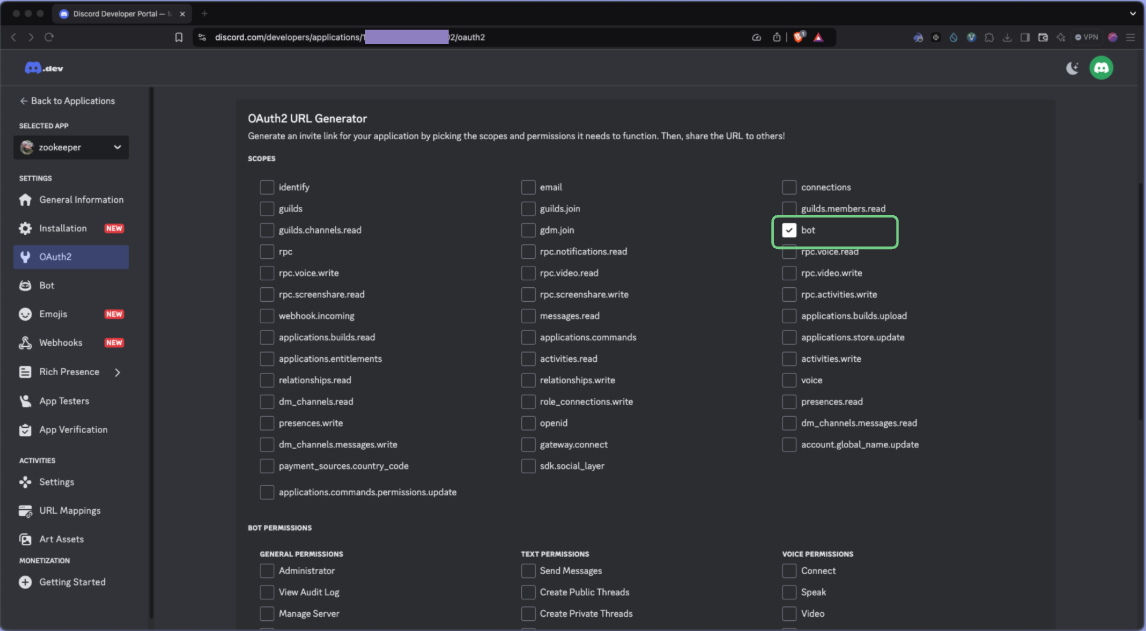
Task: Click the Bot puzzle piece icon
Action: (x=26, y=286)
